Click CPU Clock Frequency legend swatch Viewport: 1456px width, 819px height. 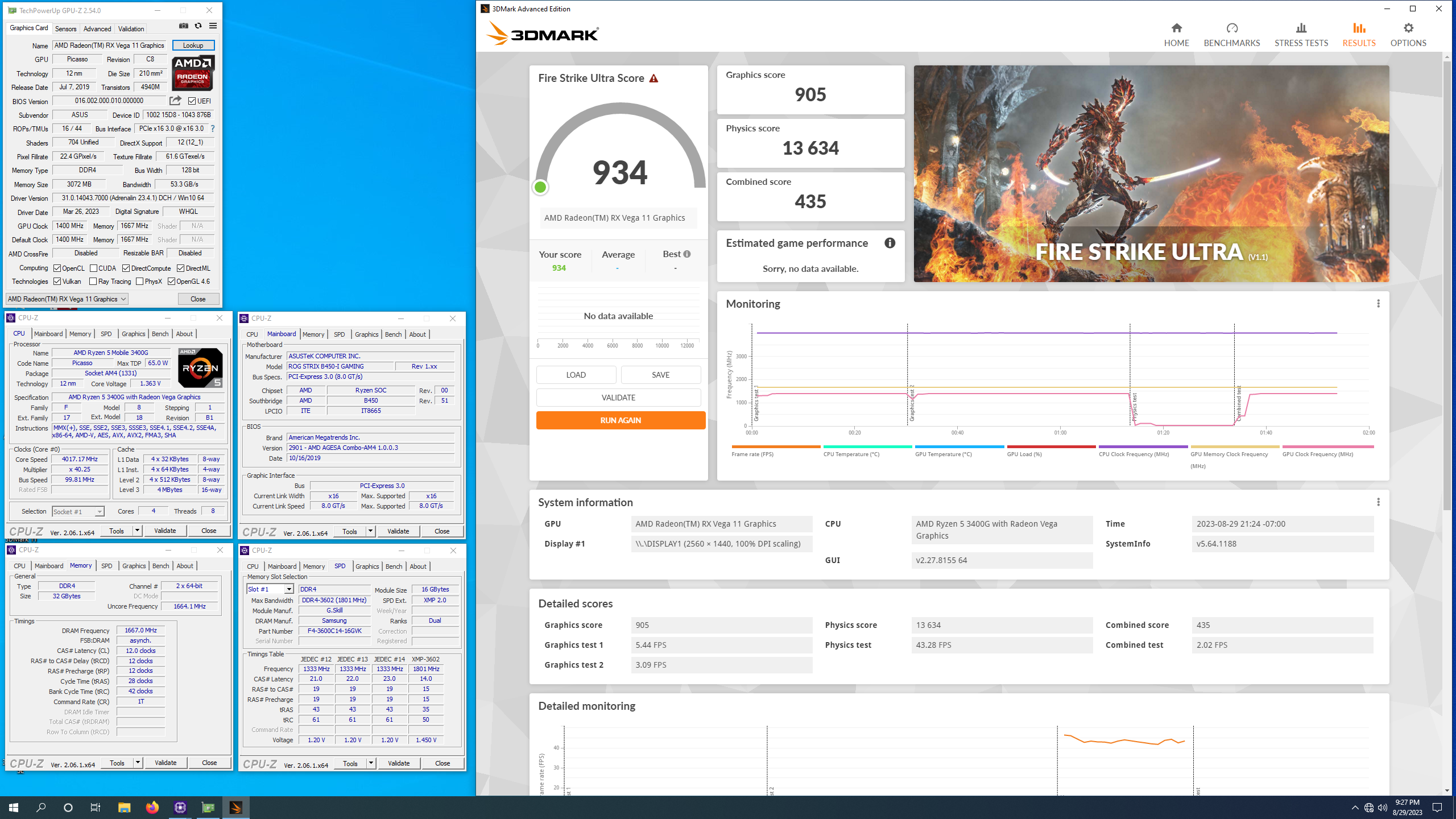click(1143, 447)
